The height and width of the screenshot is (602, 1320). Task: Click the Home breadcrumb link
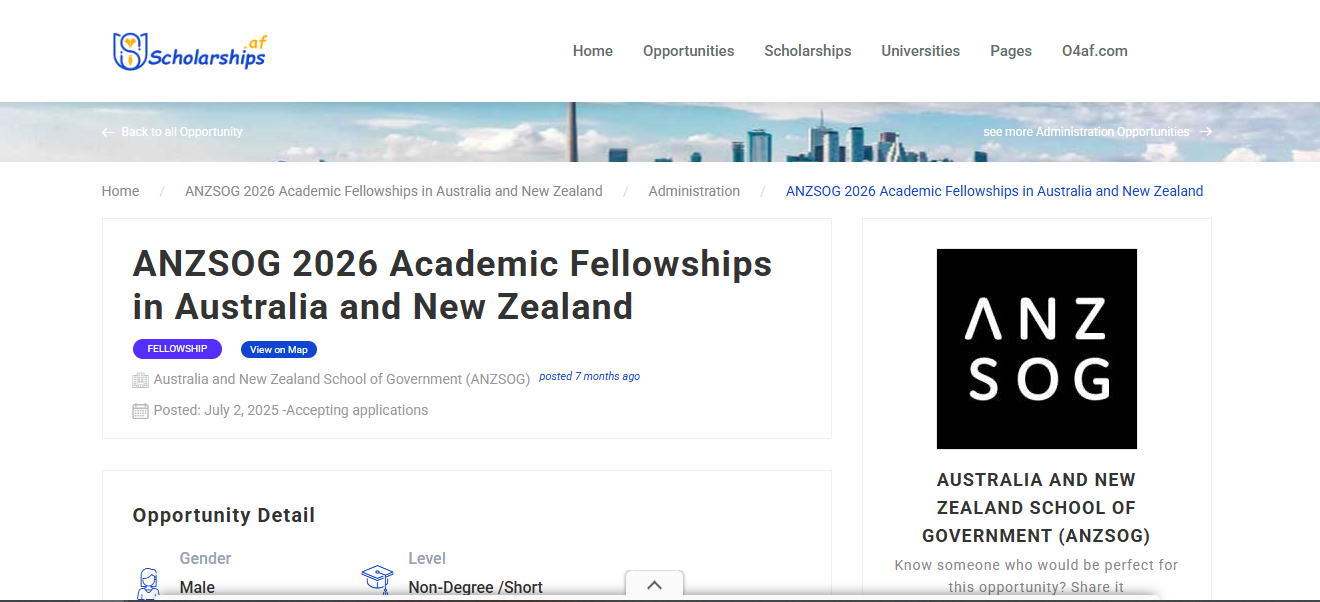(120, 191)
